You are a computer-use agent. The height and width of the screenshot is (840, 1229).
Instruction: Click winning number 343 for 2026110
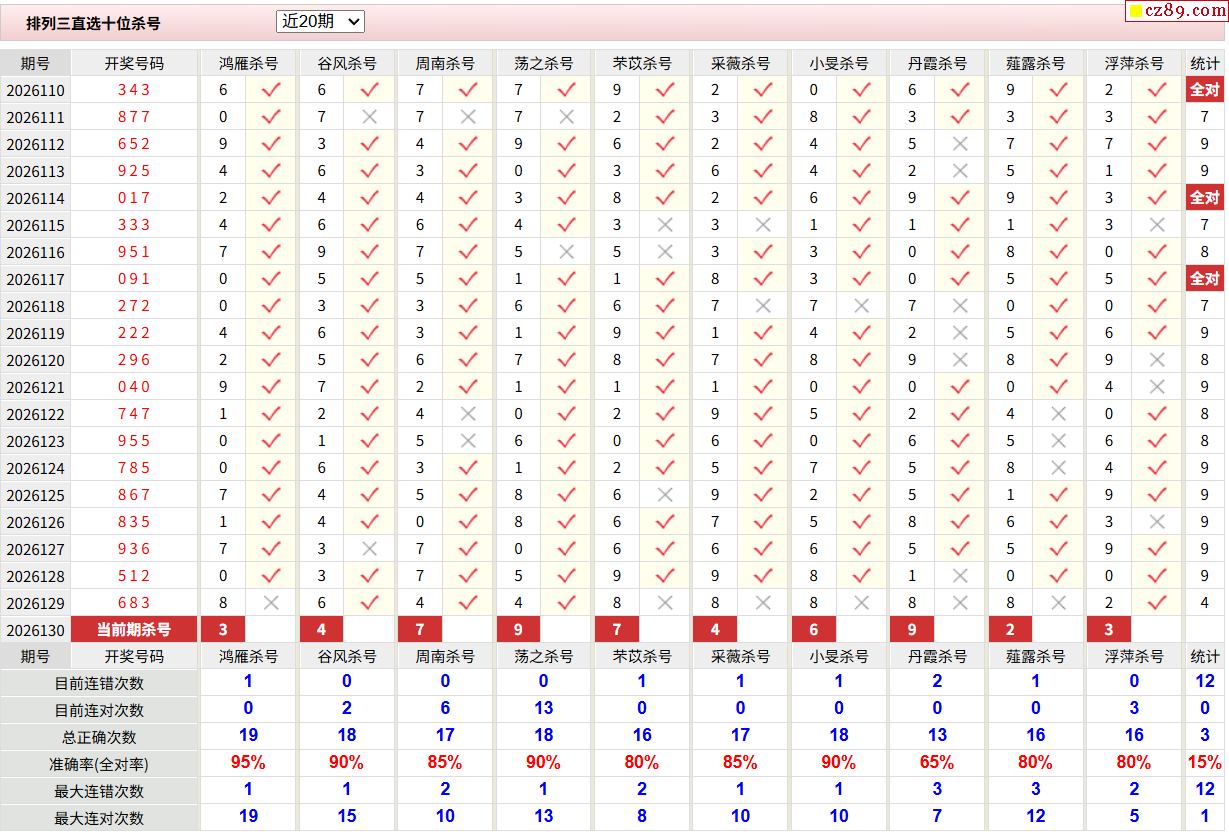[x=134, y=90]
